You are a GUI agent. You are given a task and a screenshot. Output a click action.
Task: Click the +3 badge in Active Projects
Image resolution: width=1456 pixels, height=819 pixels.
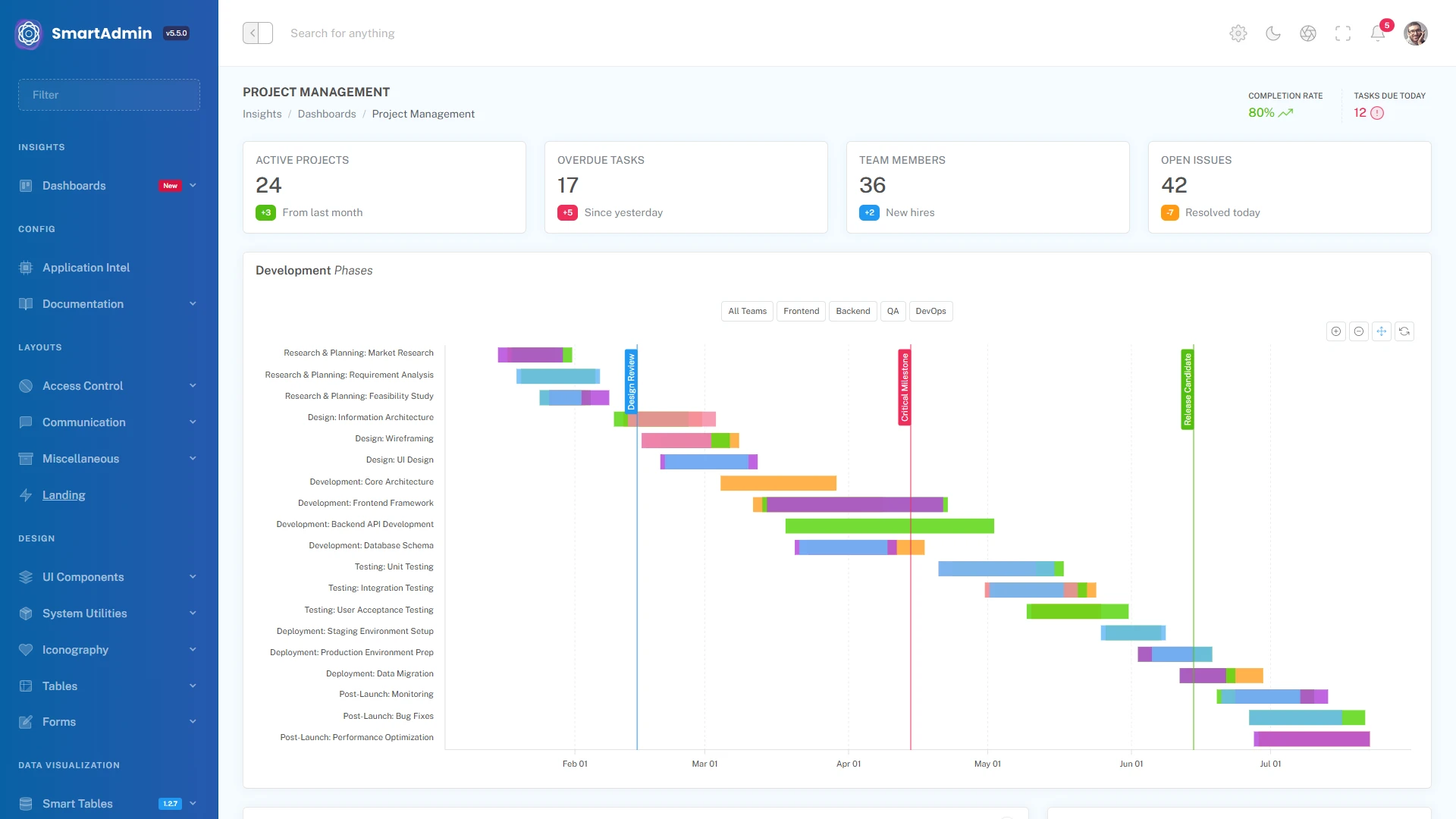click(x=265, y=213)
